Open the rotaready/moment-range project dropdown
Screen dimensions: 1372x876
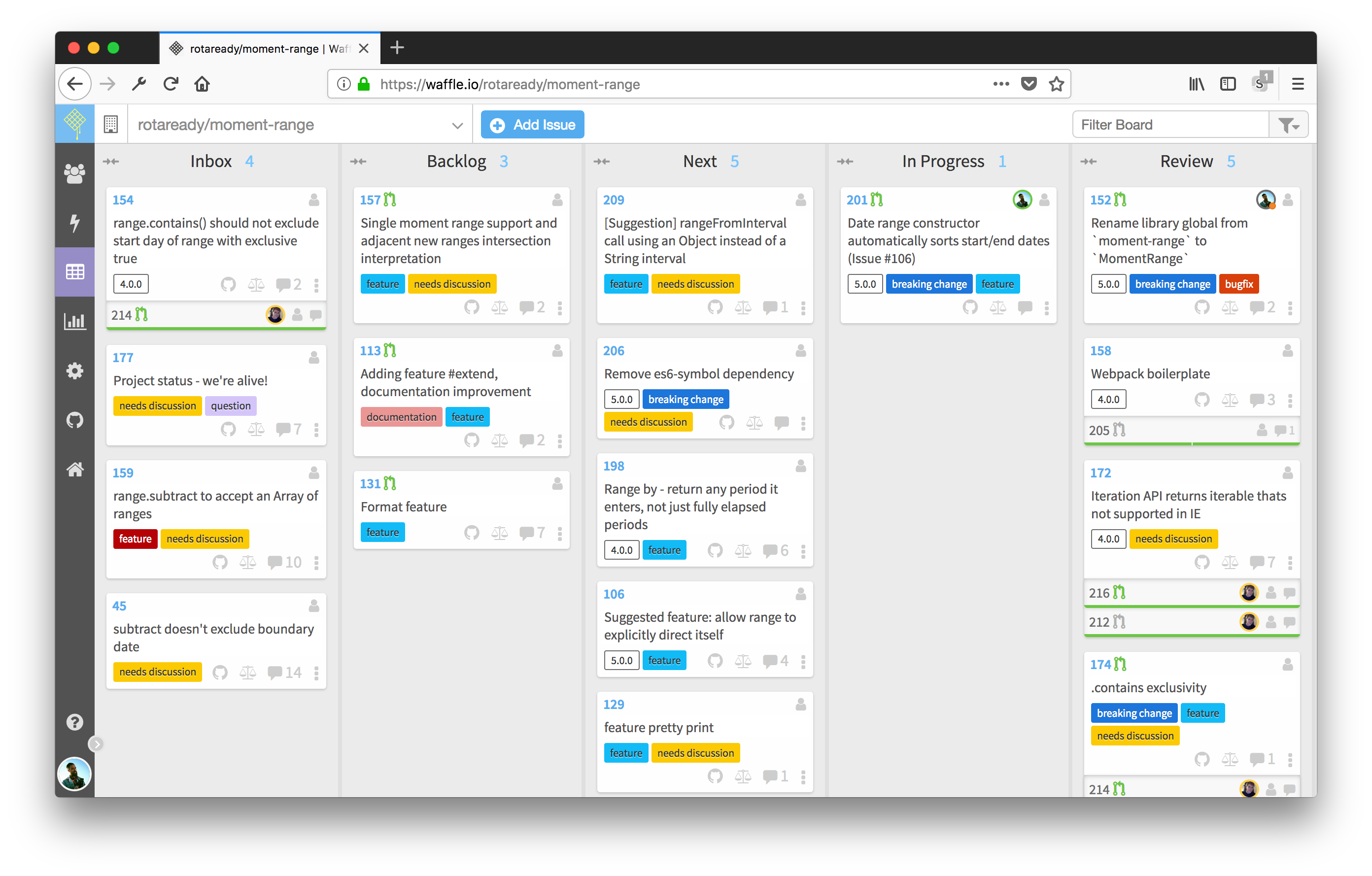point(457,125)
